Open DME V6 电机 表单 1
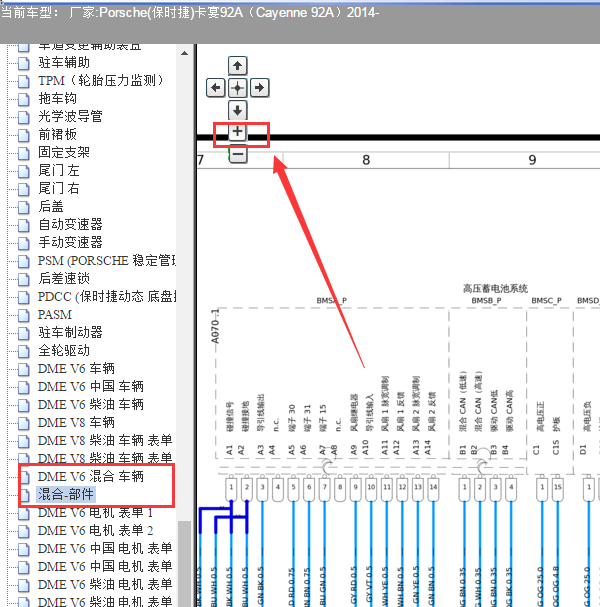The height and width of the screenshot is (607, 600). (x=95, y=513)
